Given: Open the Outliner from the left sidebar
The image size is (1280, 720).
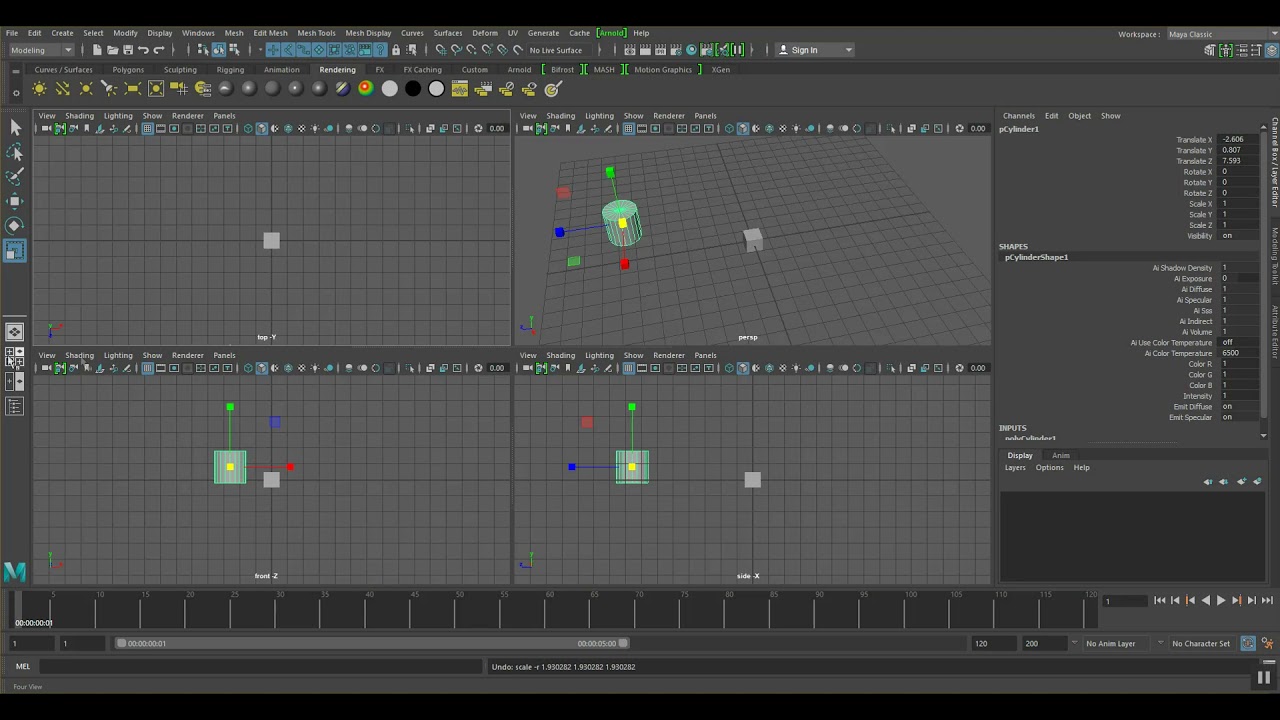Looking at the screenshot, I should (x=14, y=406).
